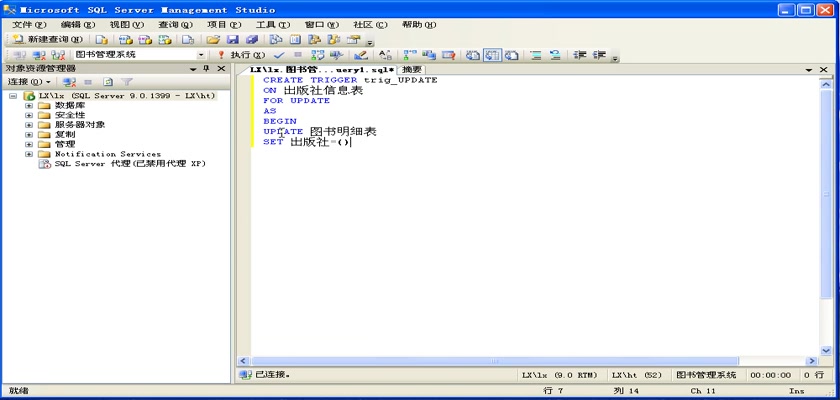Open a Database Engine Query

point(102,39)
